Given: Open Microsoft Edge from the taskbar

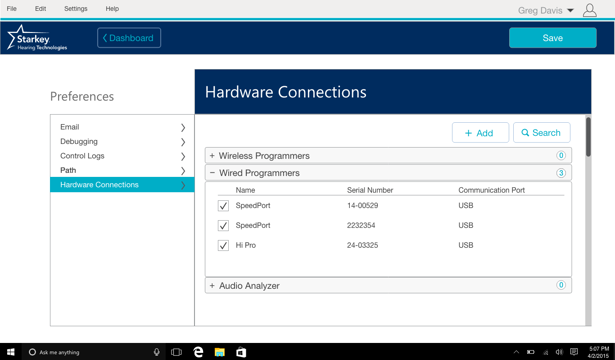Looking at the screenshot, I should pos(198,352).
